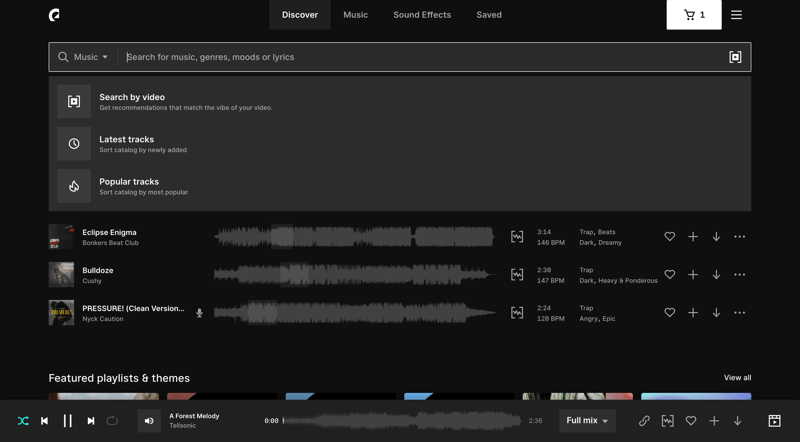Seek in the player bar waveform
The width and height of the screenshot is (800, 442).
tap(402, 421)
